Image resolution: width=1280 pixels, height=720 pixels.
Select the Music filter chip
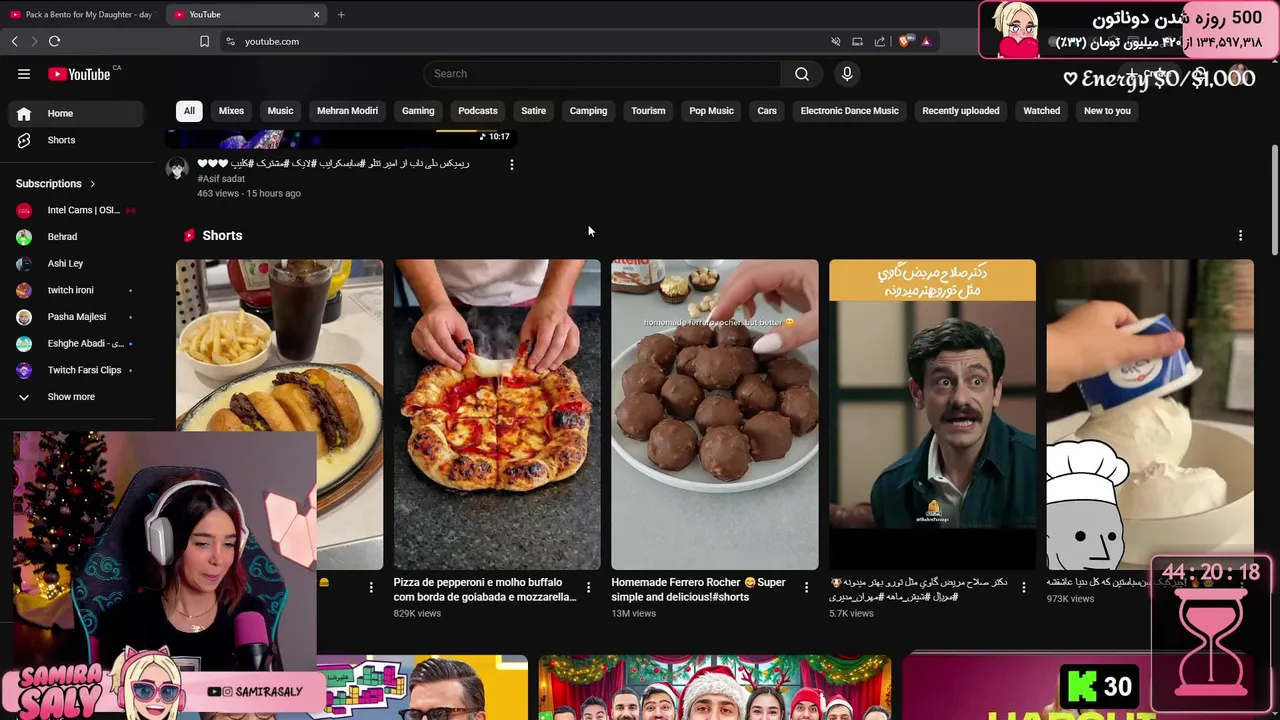(x=280, y=111)
